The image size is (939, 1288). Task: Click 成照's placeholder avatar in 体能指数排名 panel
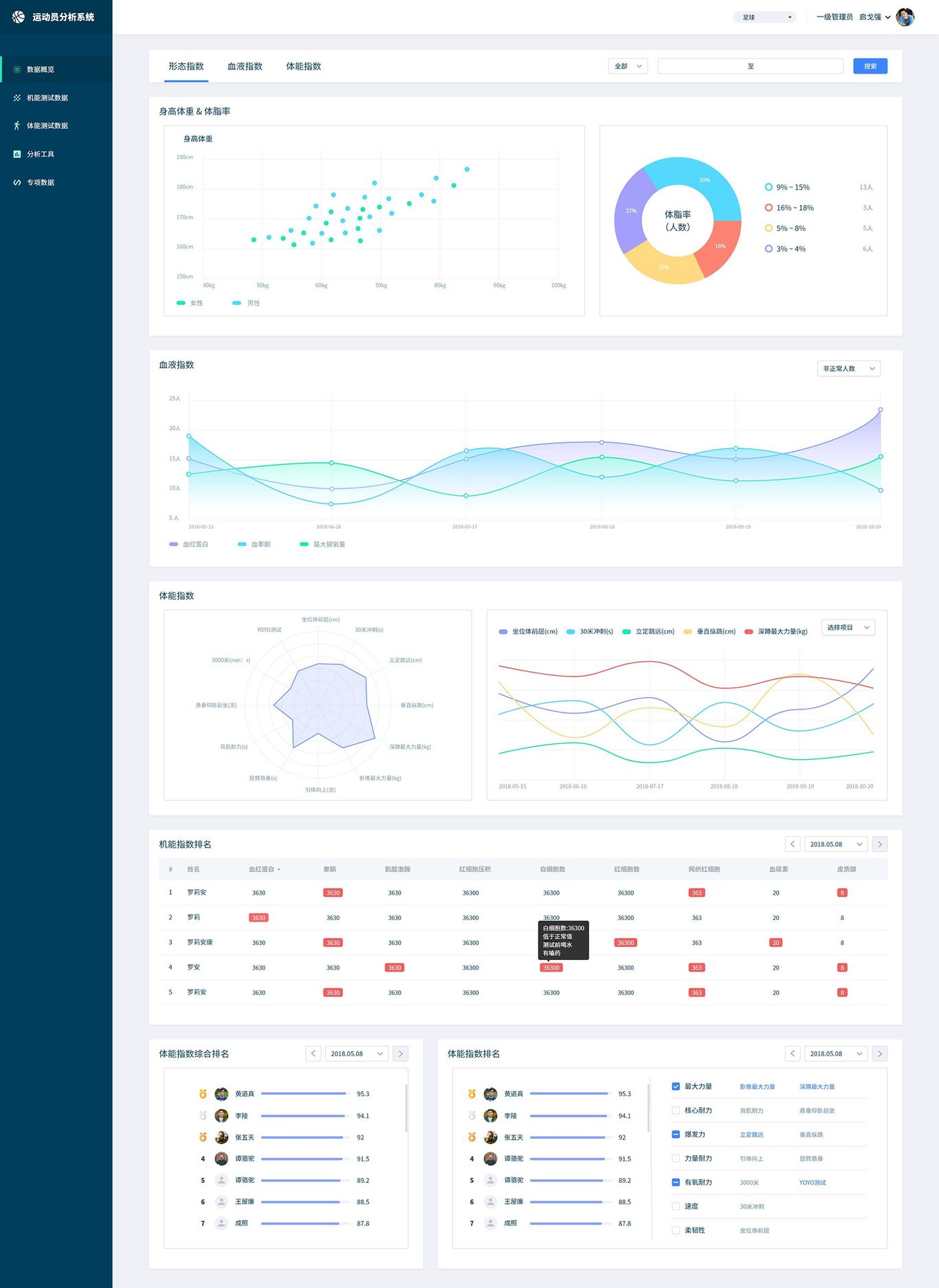[490, 1223]
